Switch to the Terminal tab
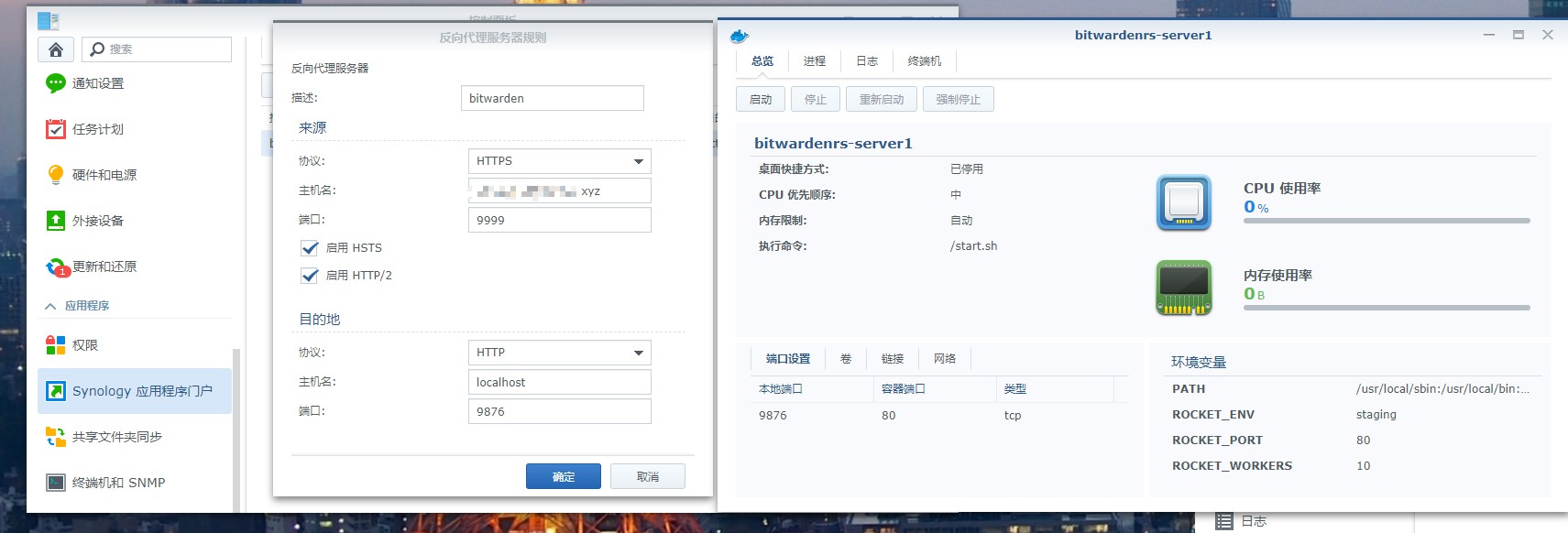Image resolution: width=1568 pixels, height=533 pixels. click(925, 61)
